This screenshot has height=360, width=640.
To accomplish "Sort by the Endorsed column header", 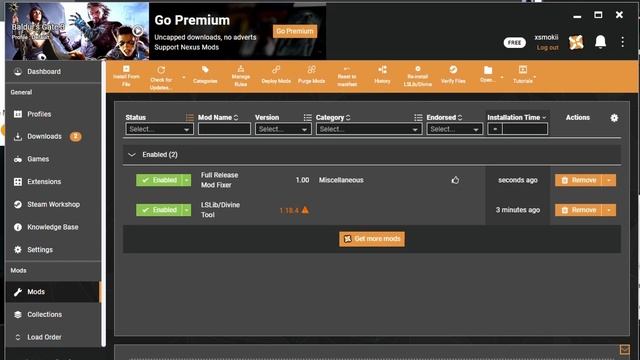I will click(x=444, y=118).
